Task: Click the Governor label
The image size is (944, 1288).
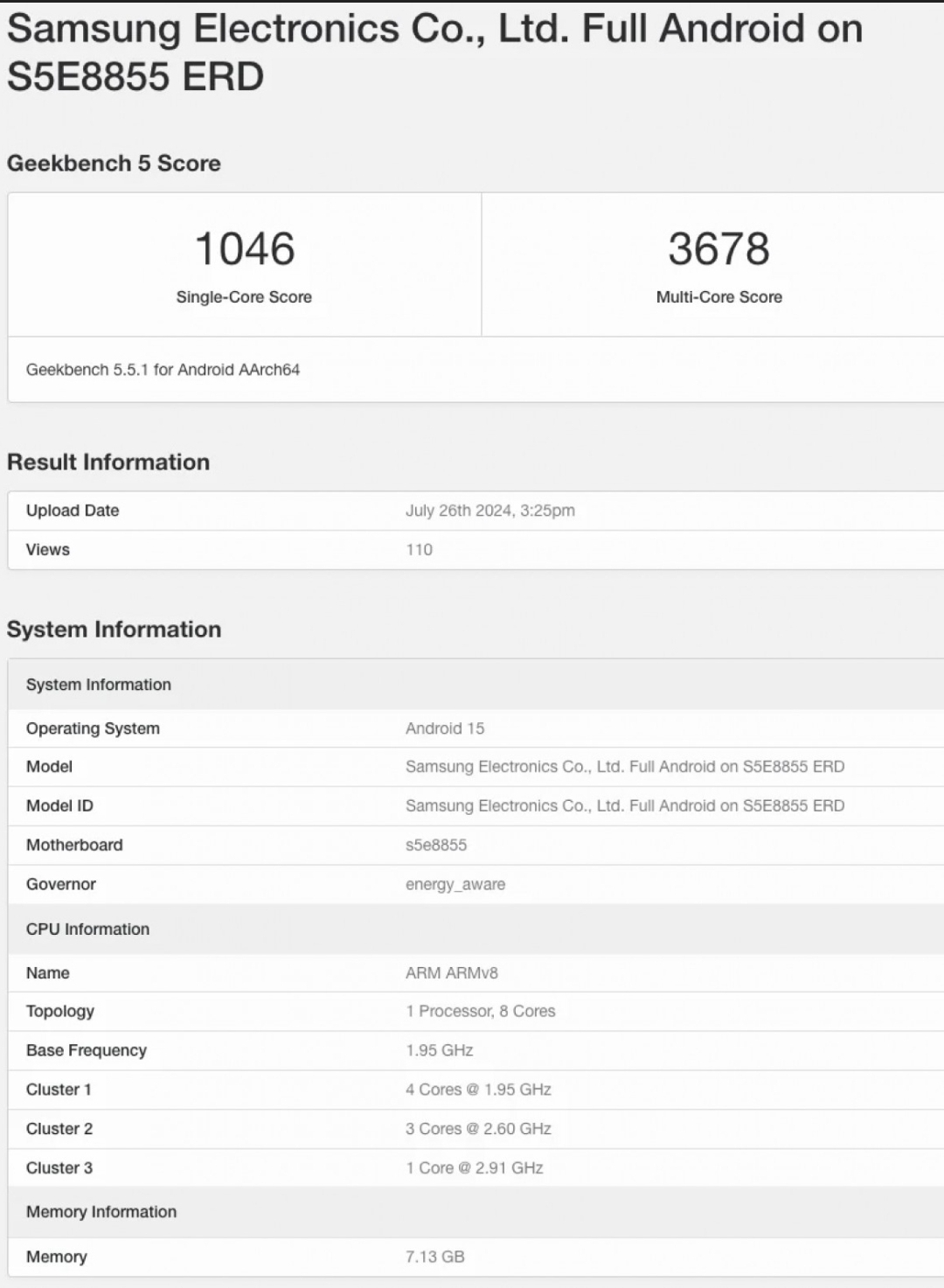Action: [61, 885]
